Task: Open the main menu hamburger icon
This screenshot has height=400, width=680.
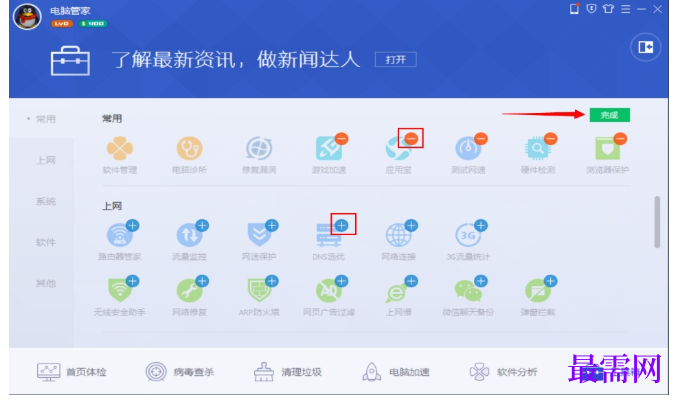Action: 625,9
